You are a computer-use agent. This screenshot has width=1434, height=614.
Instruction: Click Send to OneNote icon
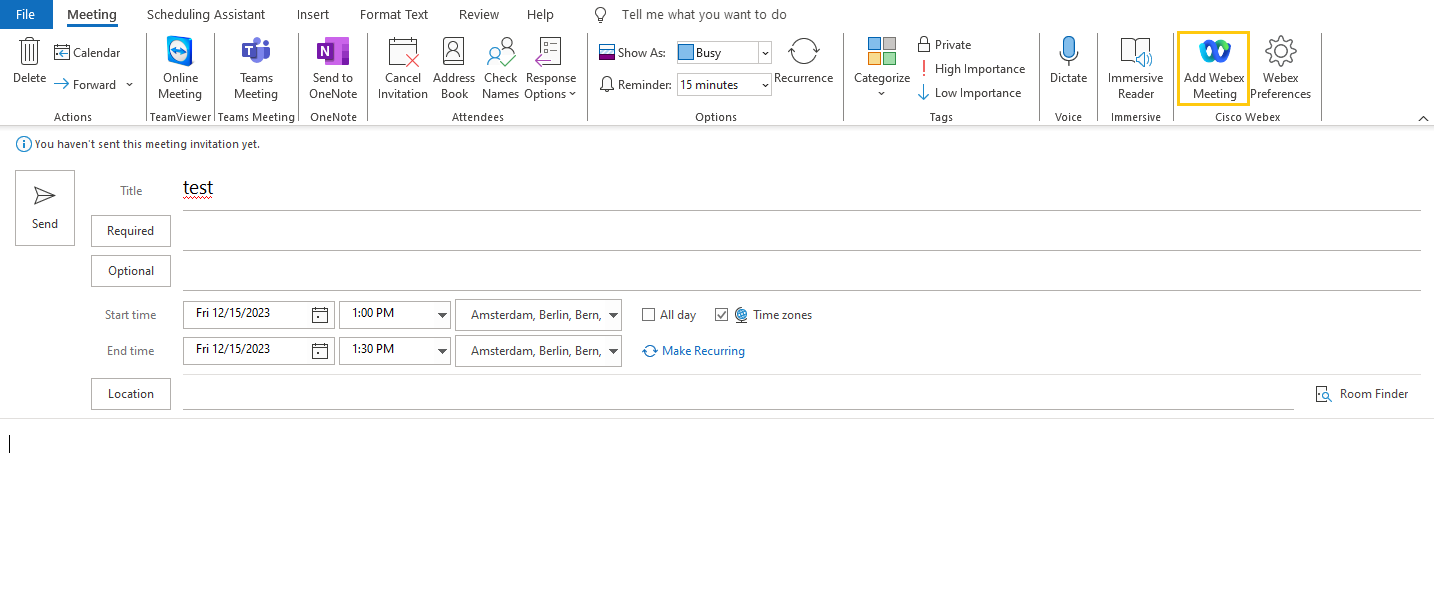(x=332, y=52)
